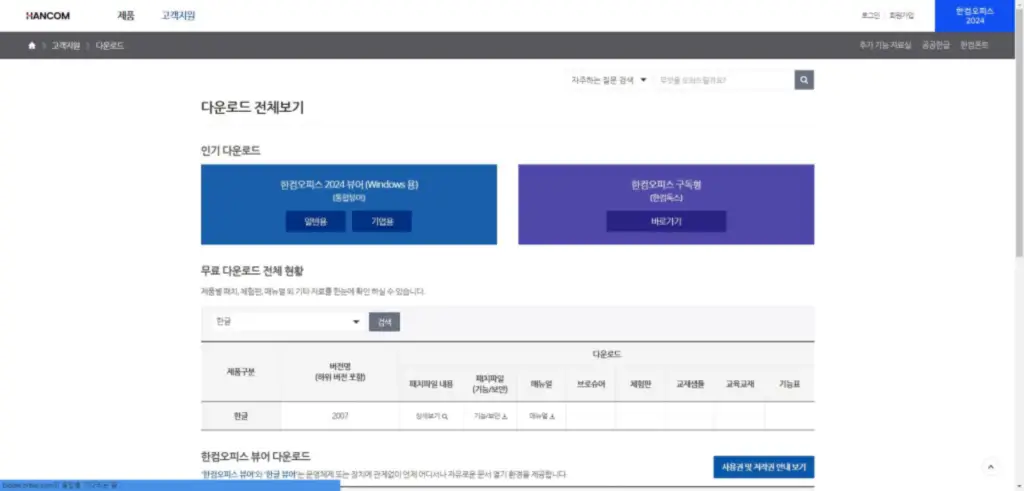Screen dimensions: 1024x491
Task: Click the 브로슈어 column header
Action: point(590,384)
